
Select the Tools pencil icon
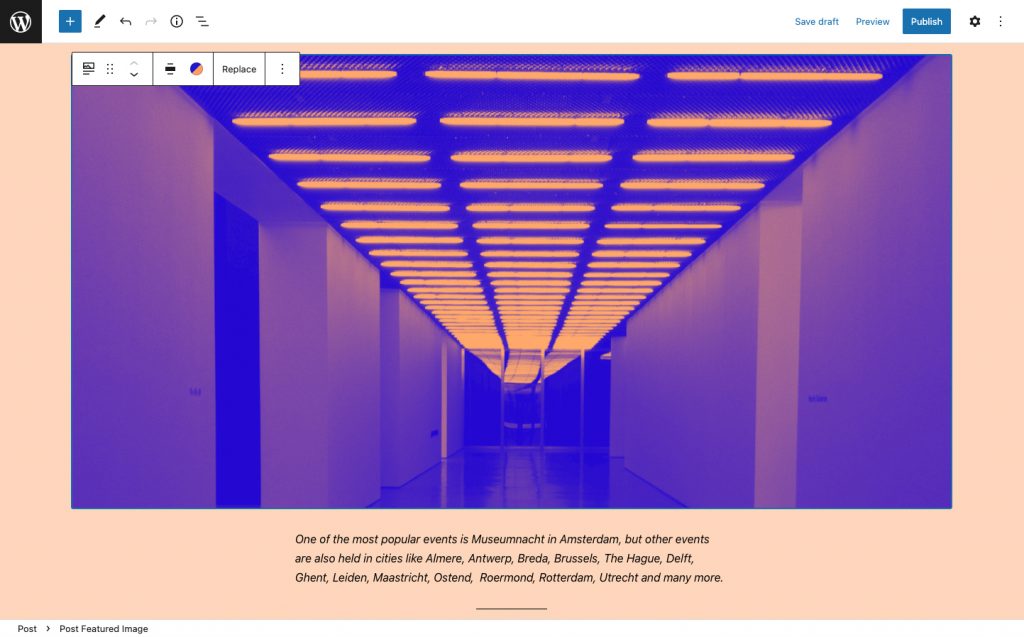[x=99, y=22]
